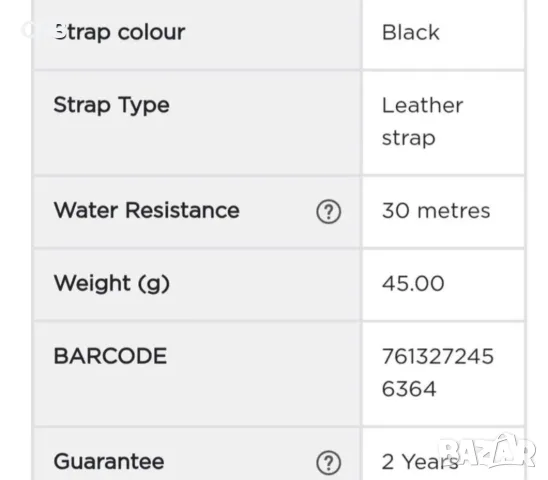Select the Strap colour label
The image size is (548, 480).
119,33
